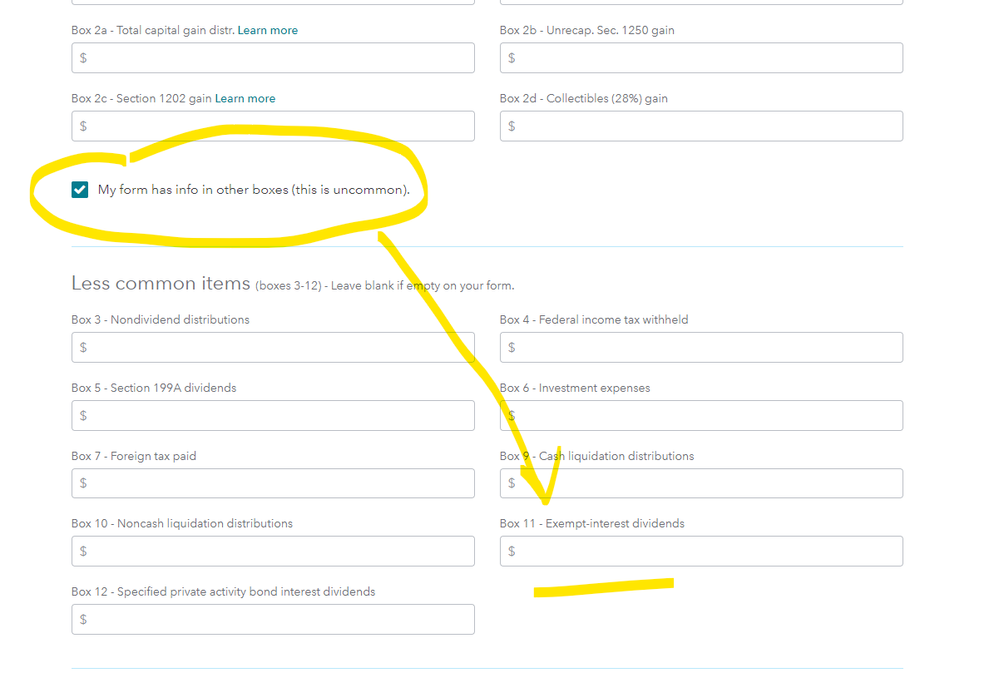Open the Learn more link for Section 1202 gain
The height and width of the screenshot is (683, 999).
pyautogui.click(x=245, y=99)
